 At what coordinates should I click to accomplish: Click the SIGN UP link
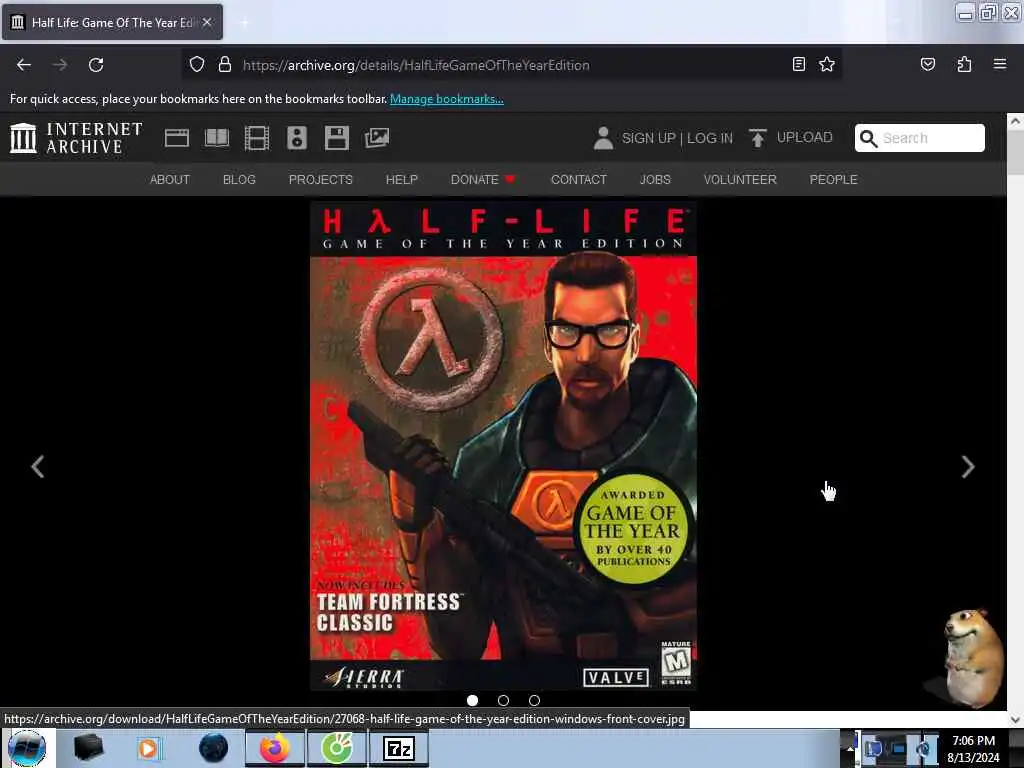point(648,138)
